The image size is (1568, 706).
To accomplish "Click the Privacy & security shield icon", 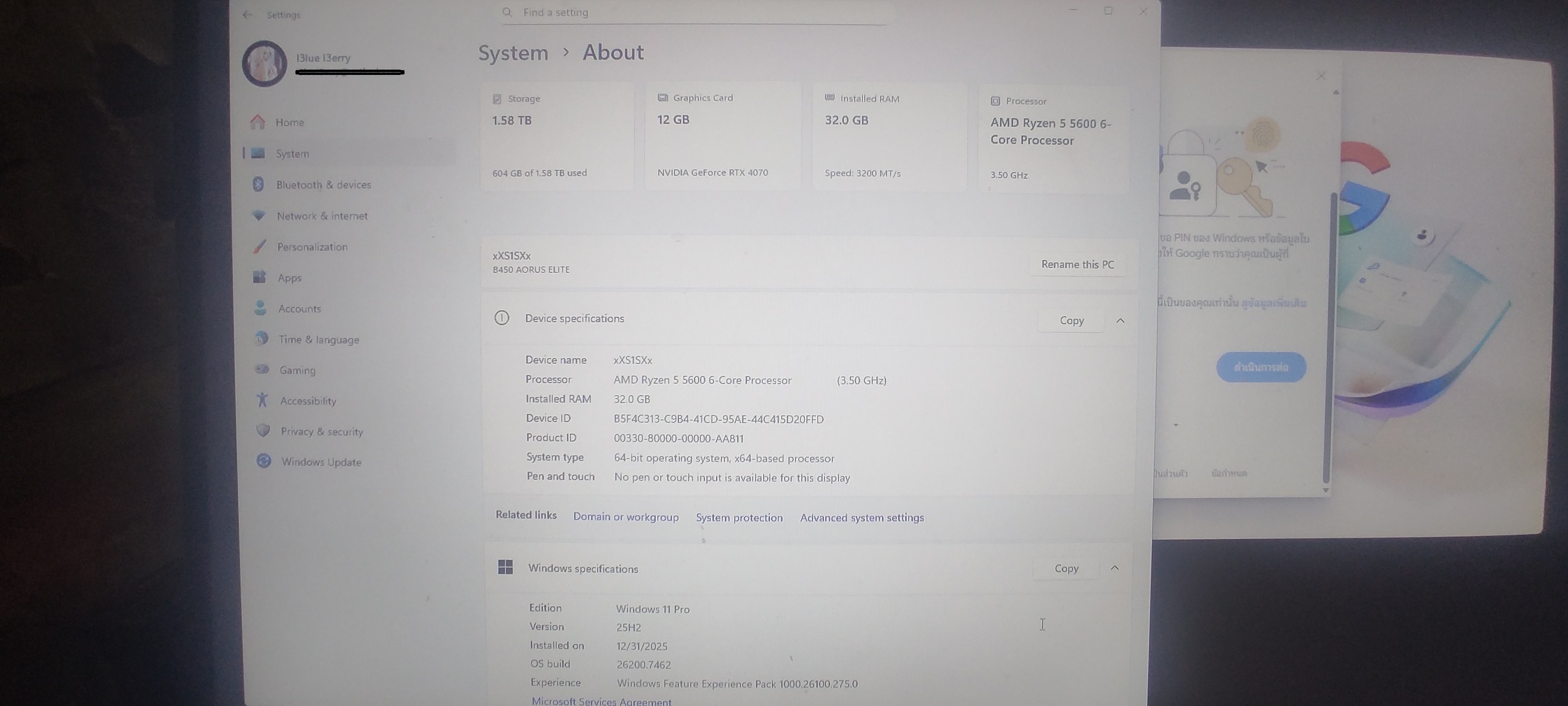I will (x=263, y=430).
